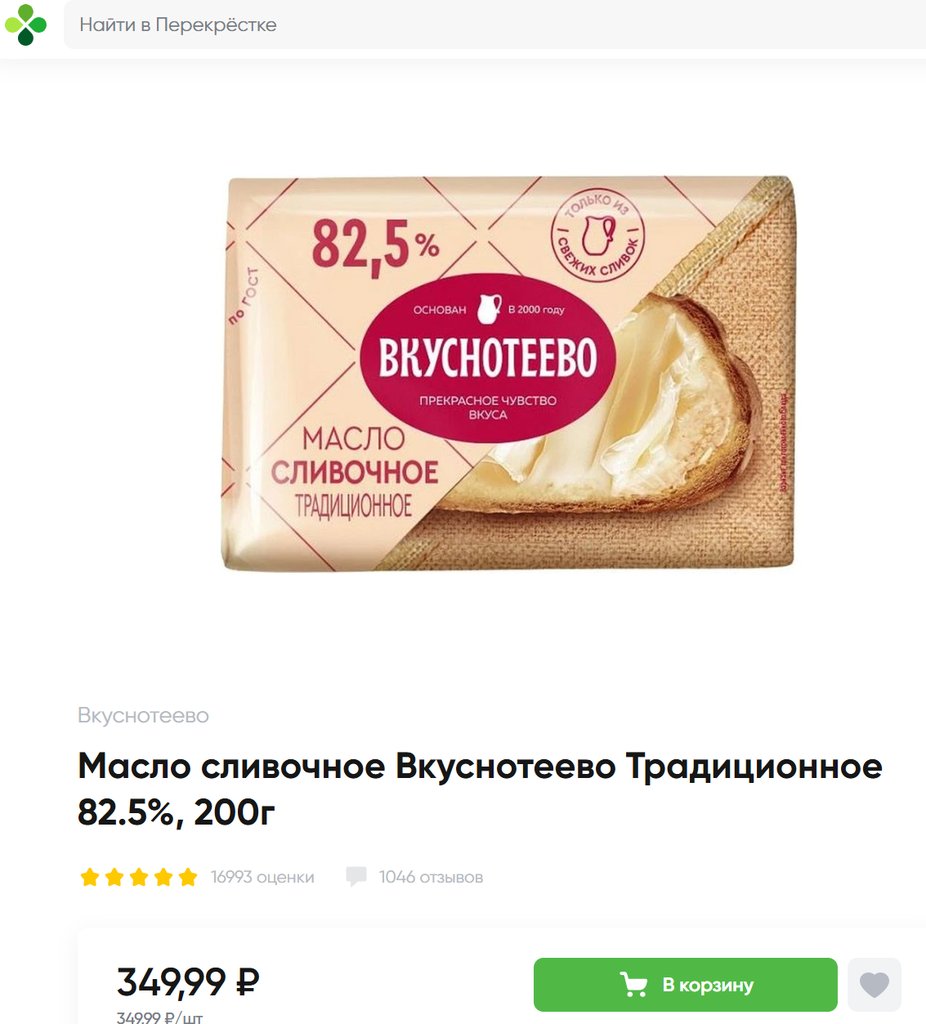Click the third yellow rating star
Image resolution: width=926 pixels, height=1024 pixels.
(x=138, y=877)
